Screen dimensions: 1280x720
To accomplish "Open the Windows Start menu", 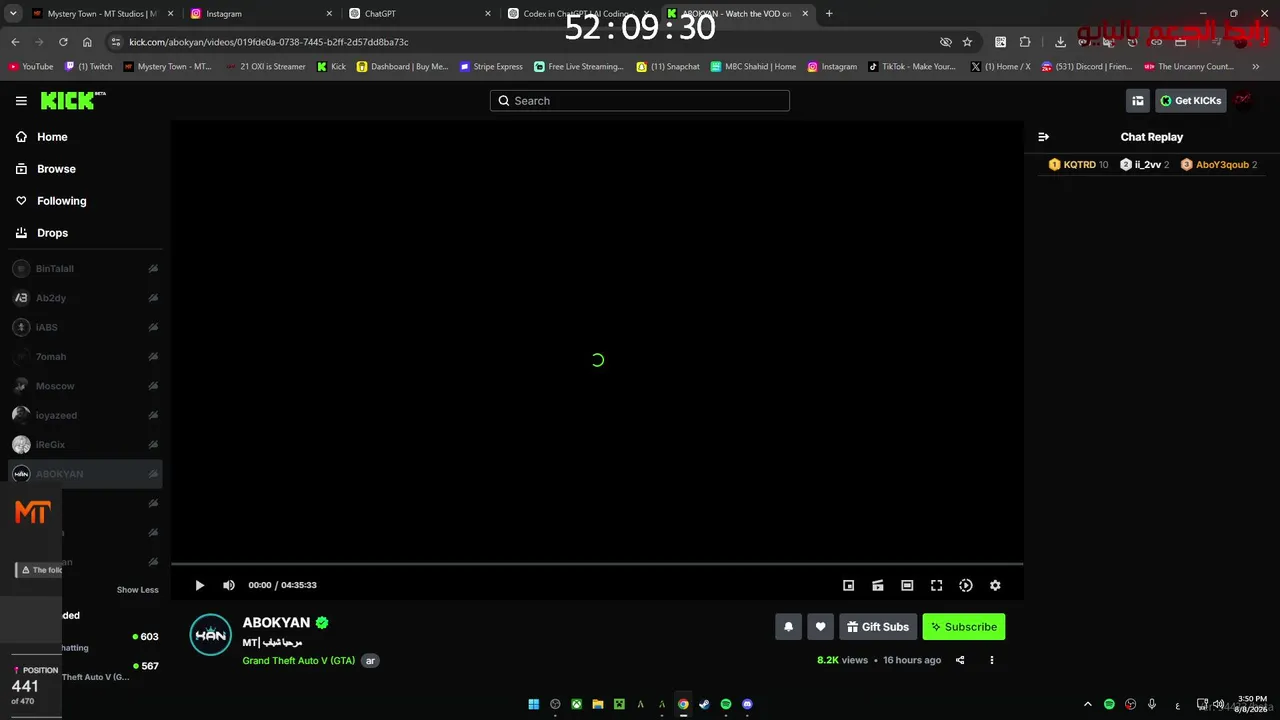I will tap(533, 704).
